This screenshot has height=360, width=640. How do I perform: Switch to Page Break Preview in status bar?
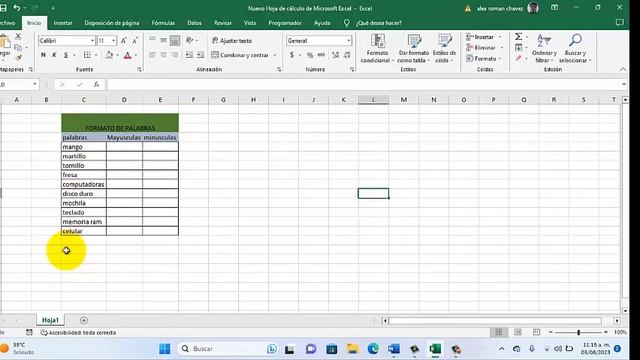[536, 332]
